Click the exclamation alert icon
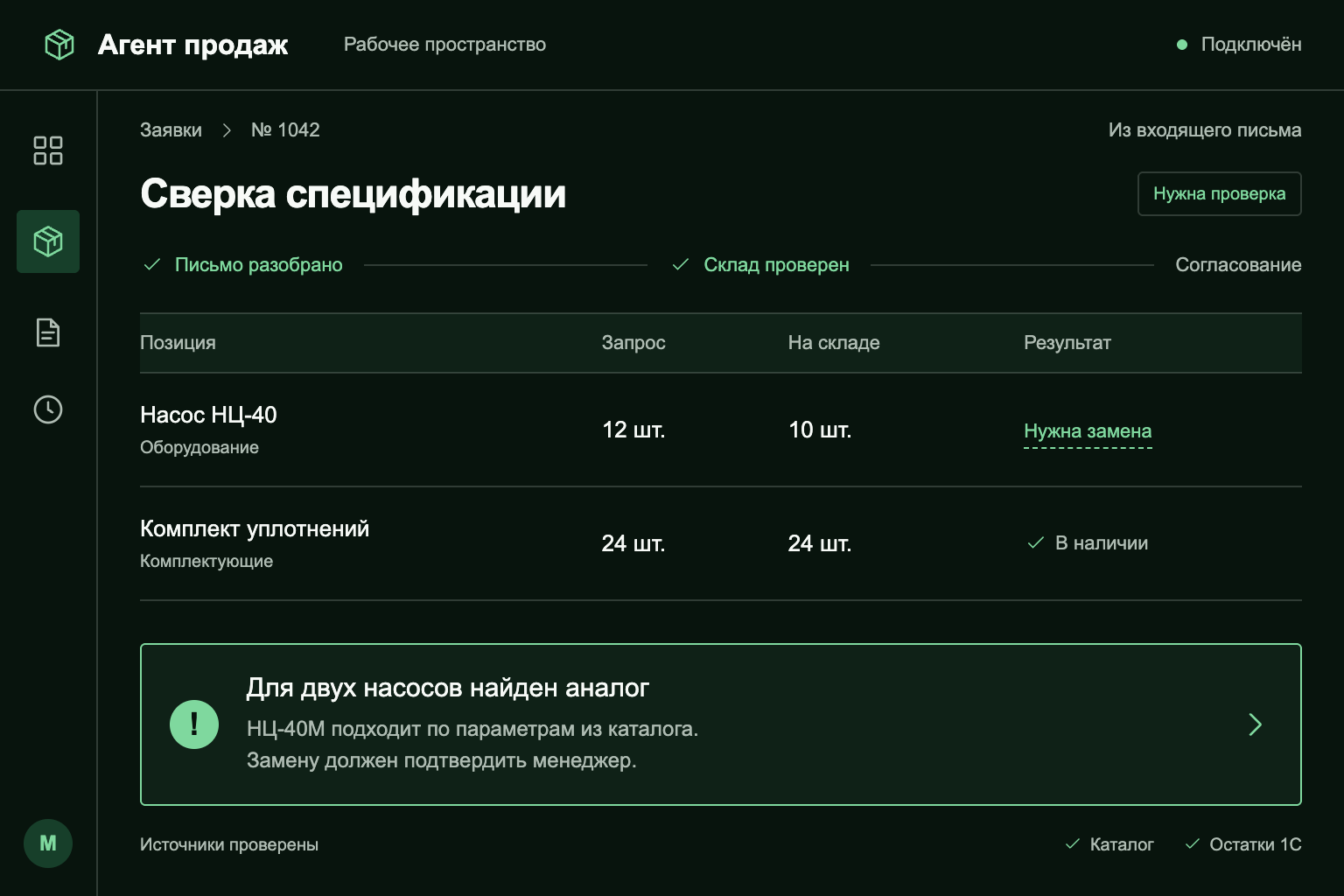 tap(194, 724)
